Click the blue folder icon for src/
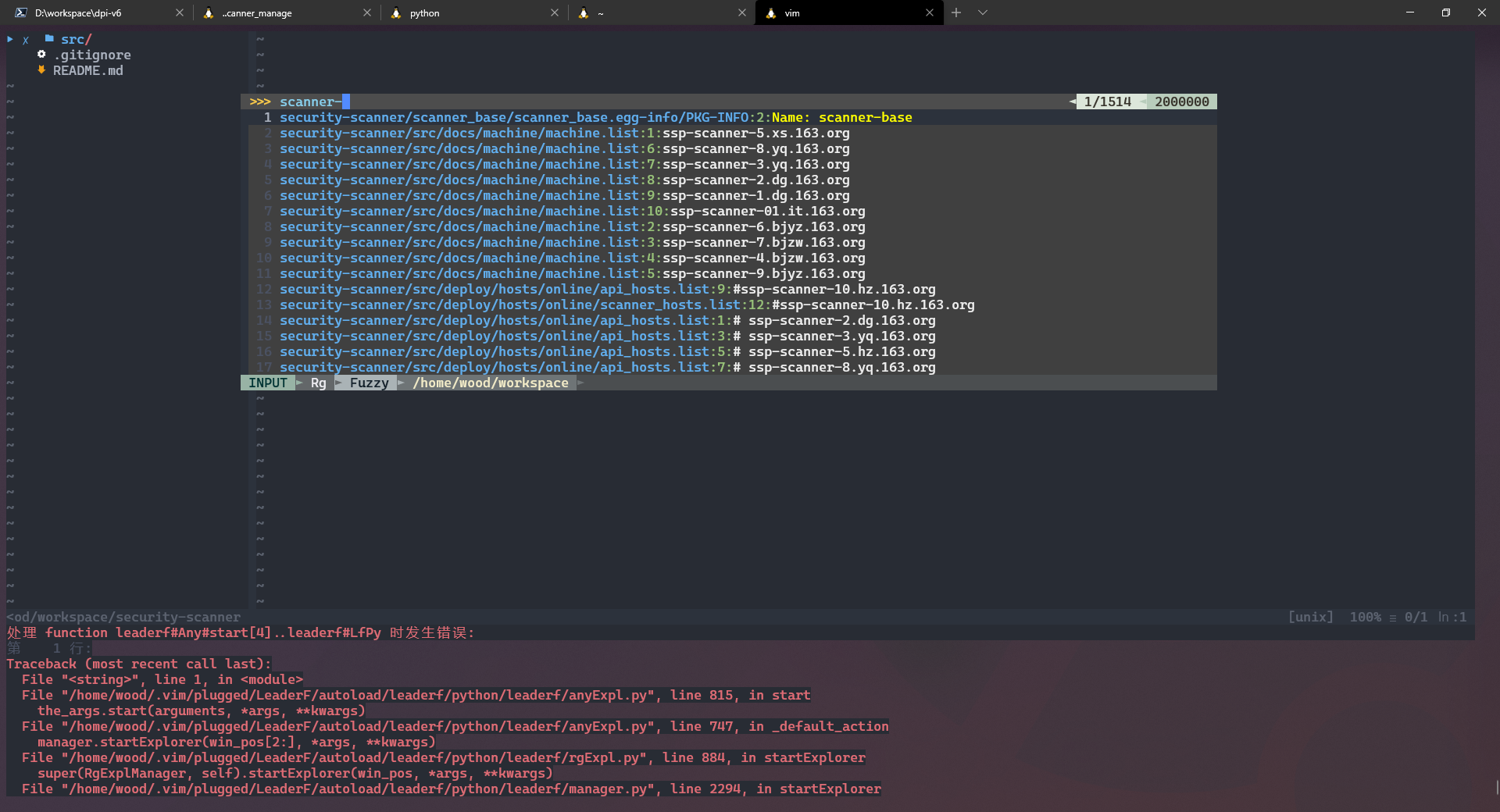This screenshot has height=812, width=1500. (48, 39)
